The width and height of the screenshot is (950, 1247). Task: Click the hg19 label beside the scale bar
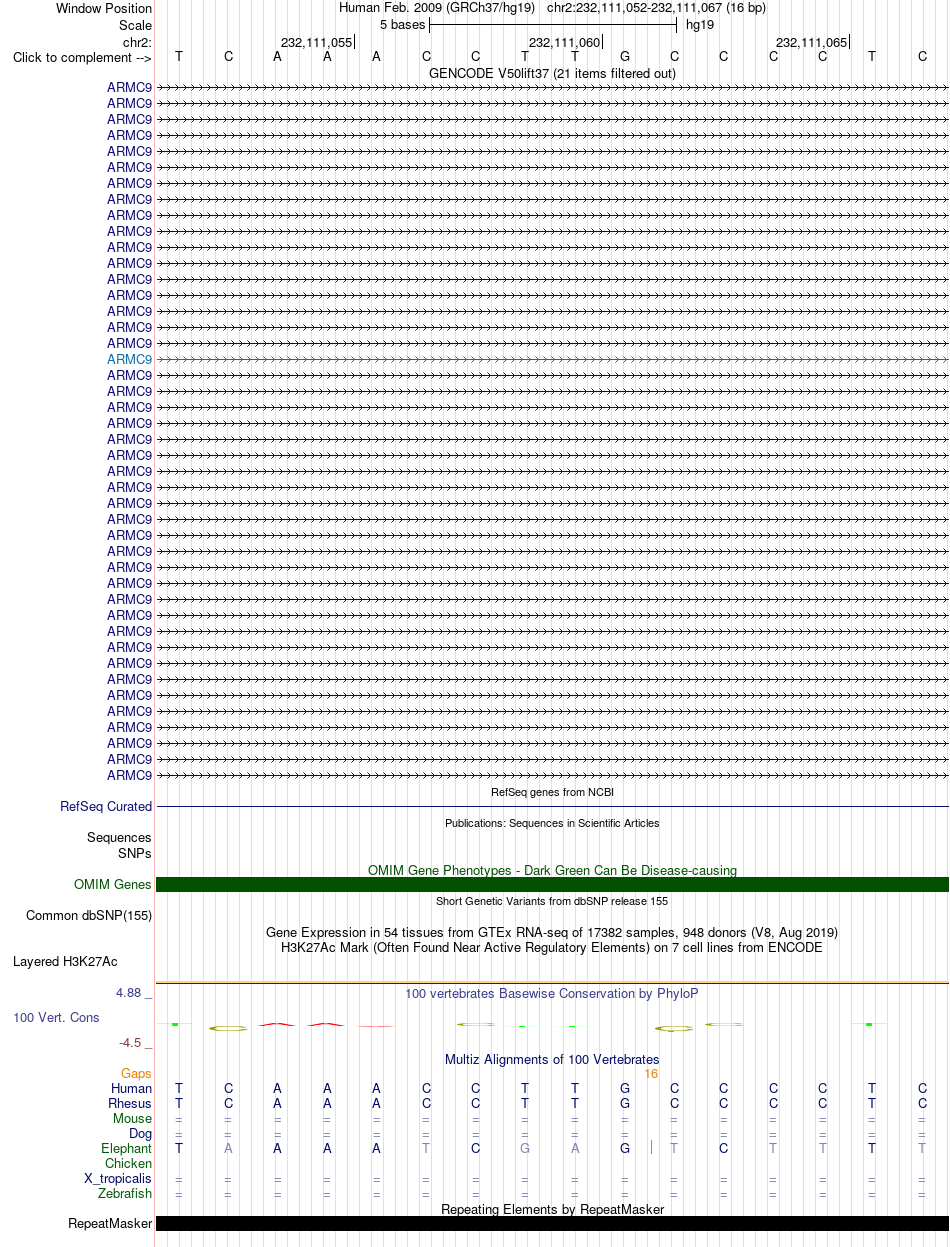pyautogui.click(x=700, y=24)
